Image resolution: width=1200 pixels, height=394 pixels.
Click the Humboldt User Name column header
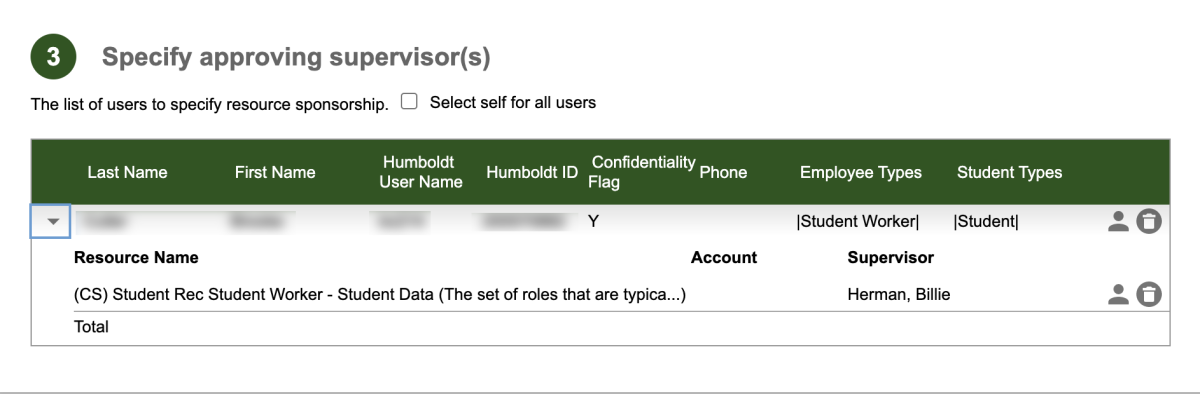421,172
